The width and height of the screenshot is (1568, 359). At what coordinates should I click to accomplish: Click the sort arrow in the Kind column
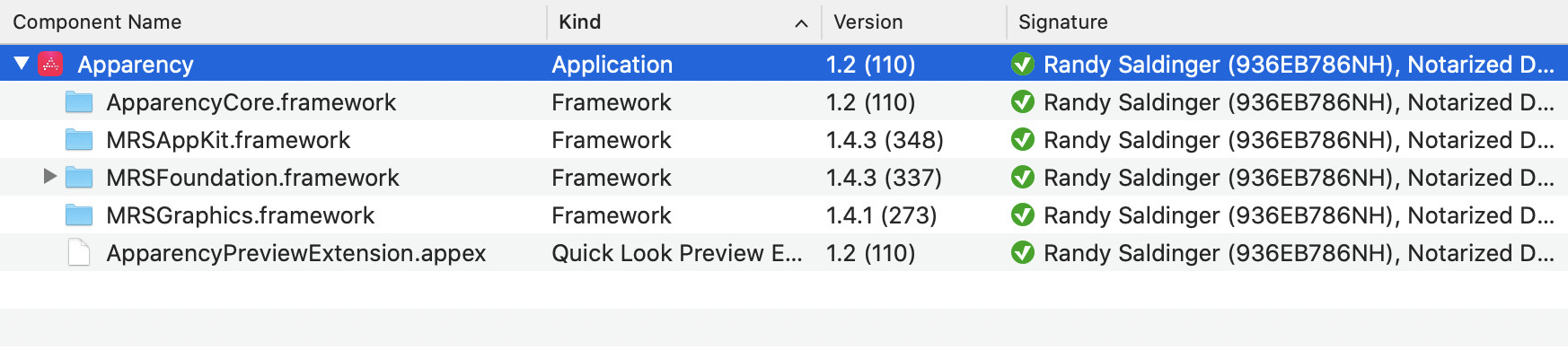801,23
